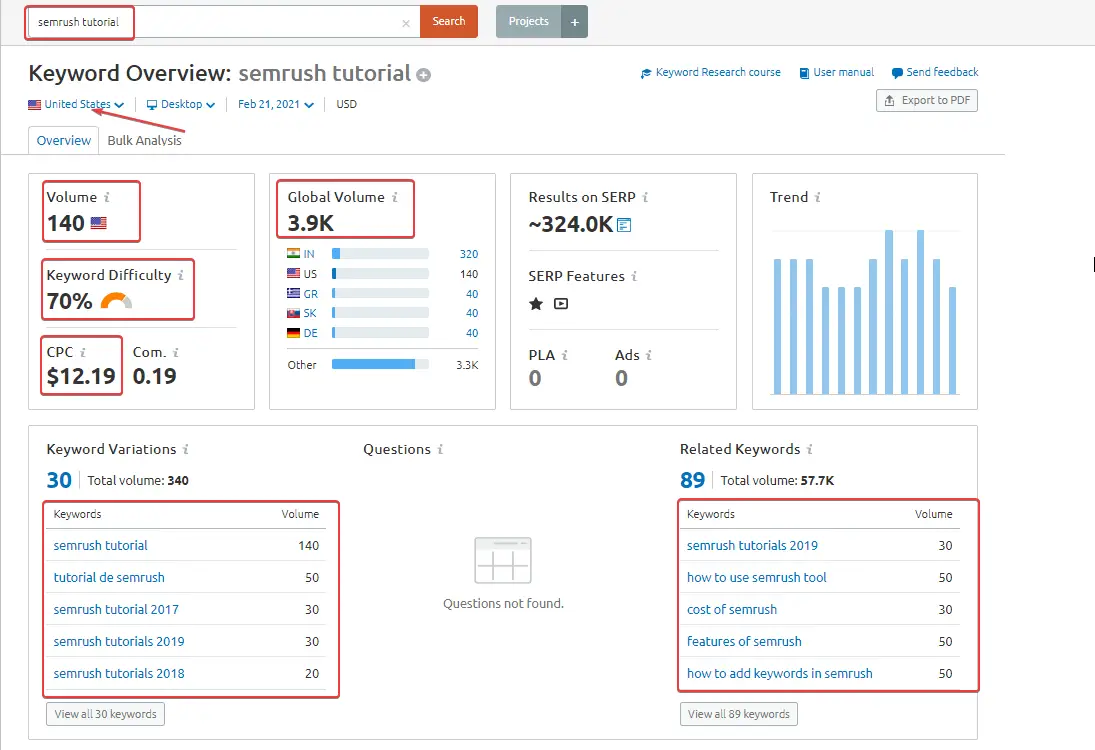The height and width of the screenshot is (750, 1095).
Task: Click the video SERP feature icon
Action: [x=561, y=304]
